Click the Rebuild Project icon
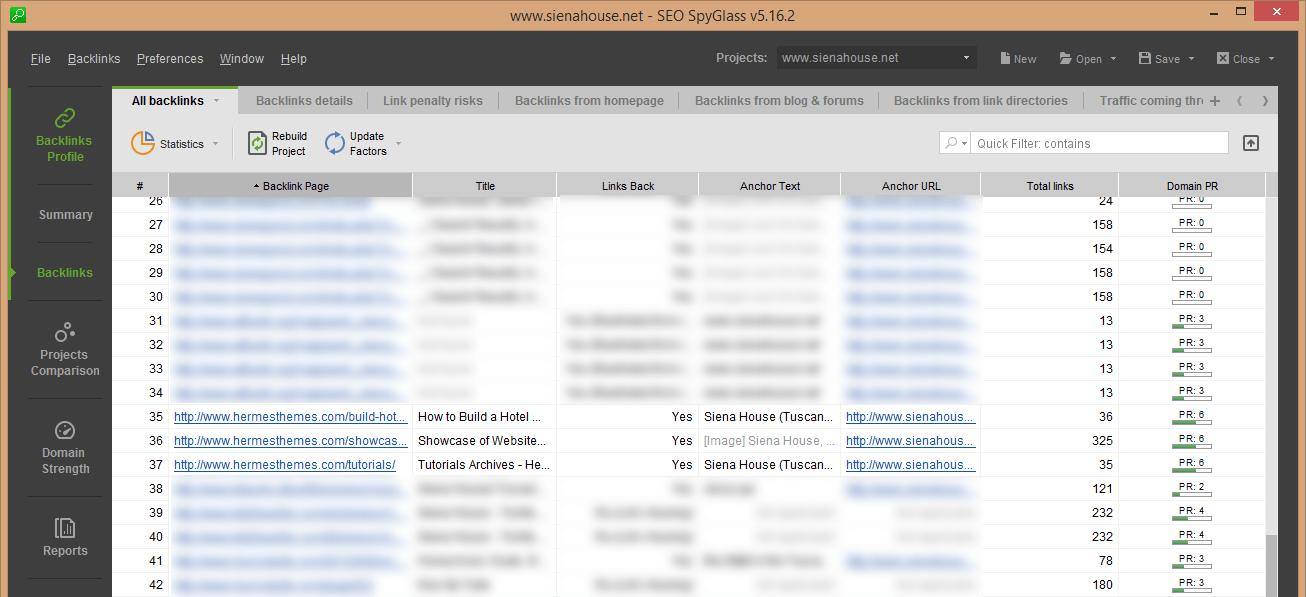 click(x=257, y=144)
